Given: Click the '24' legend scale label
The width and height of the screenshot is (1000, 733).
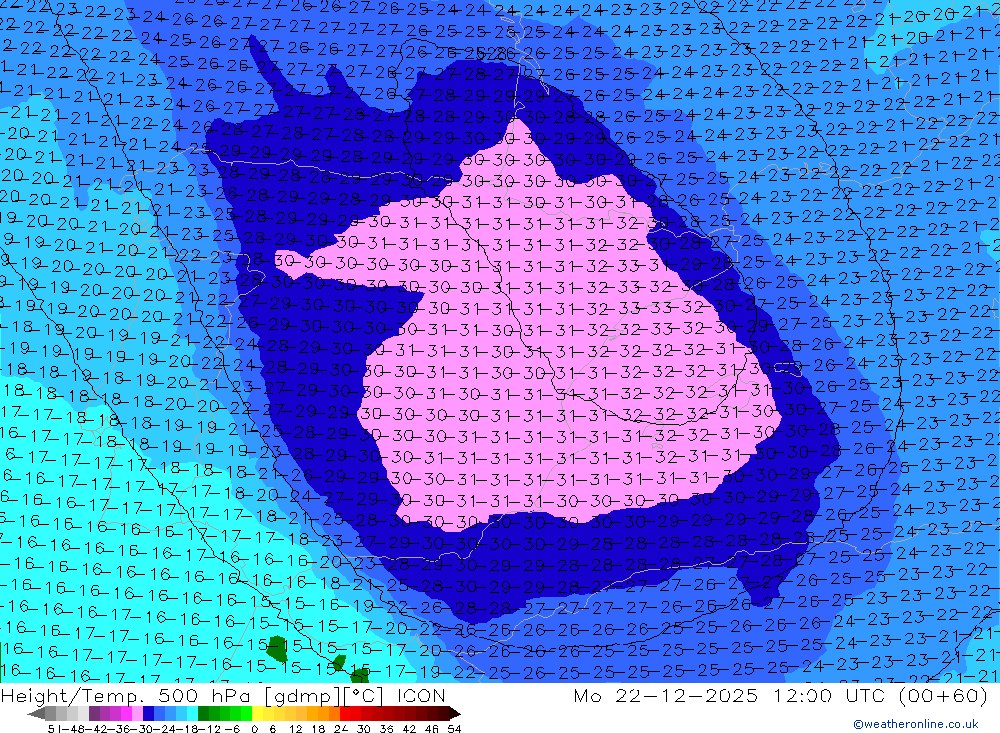Looking at the screenshot, I should 341,729.
